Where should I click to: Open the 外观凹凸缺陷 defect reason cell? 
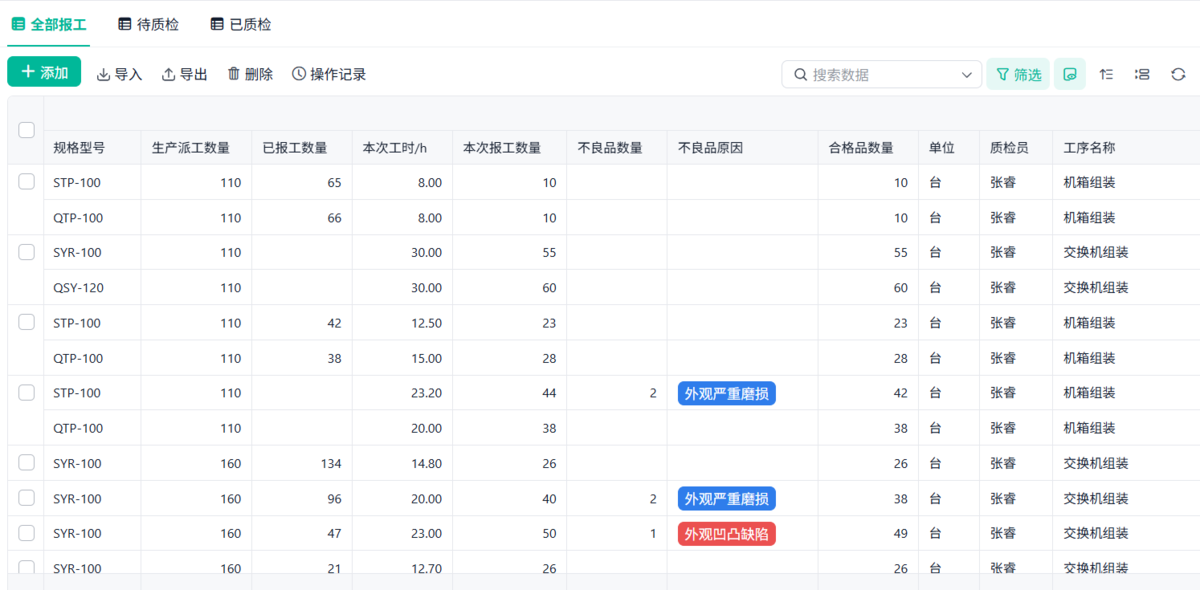coord(727,534)
